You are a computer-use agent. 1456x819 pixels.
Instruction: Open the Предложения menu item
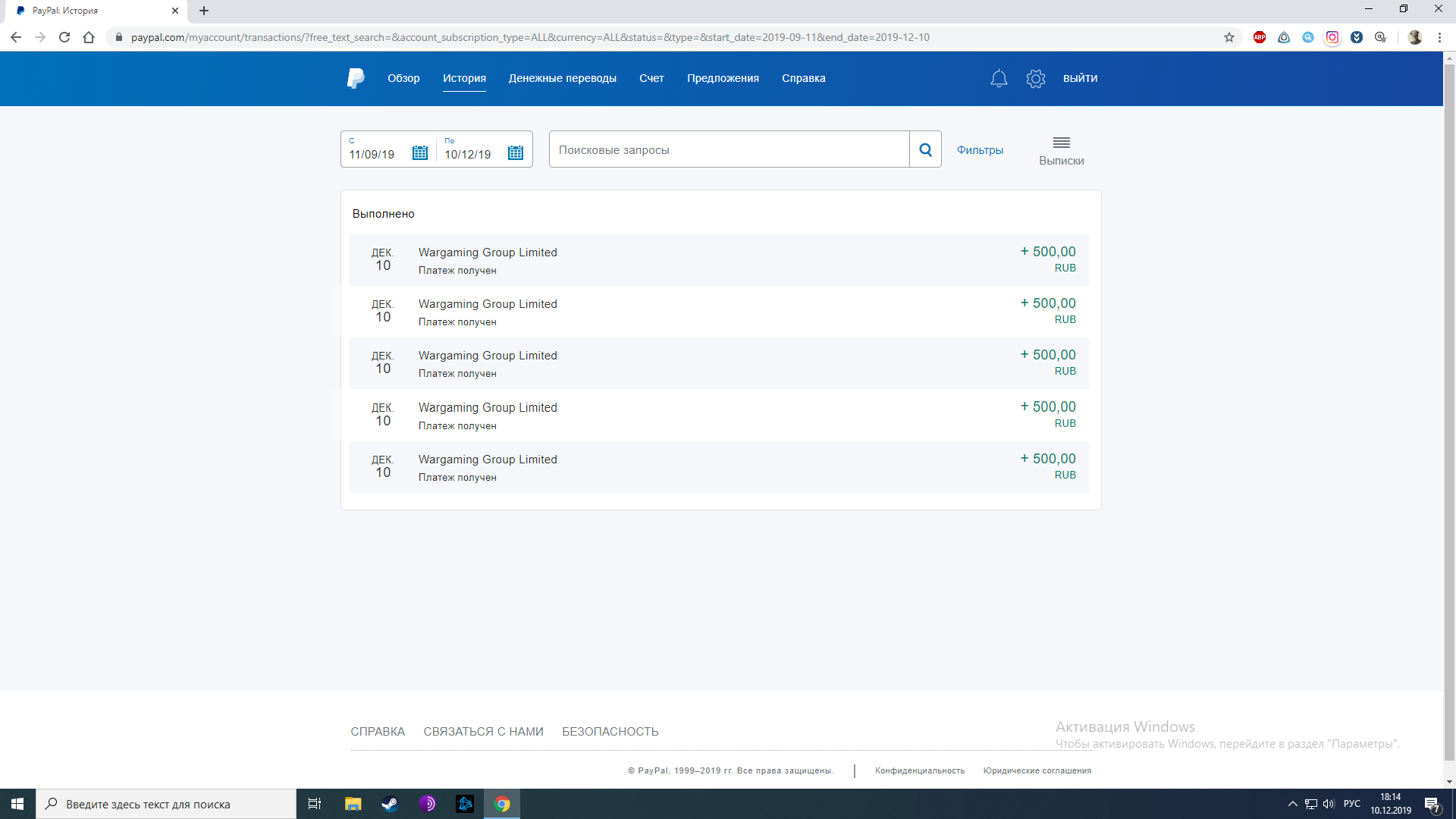coord(723,78)
